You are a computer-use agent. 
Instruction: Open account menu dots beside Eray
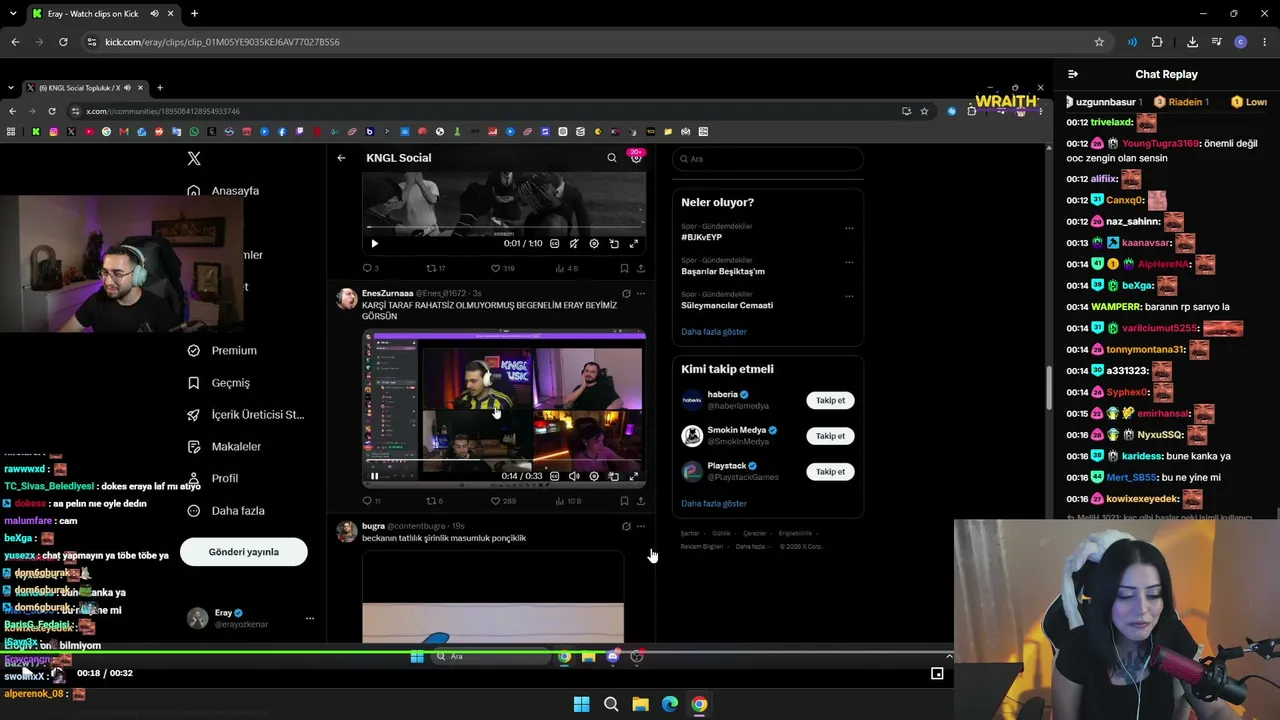(310, 618)
